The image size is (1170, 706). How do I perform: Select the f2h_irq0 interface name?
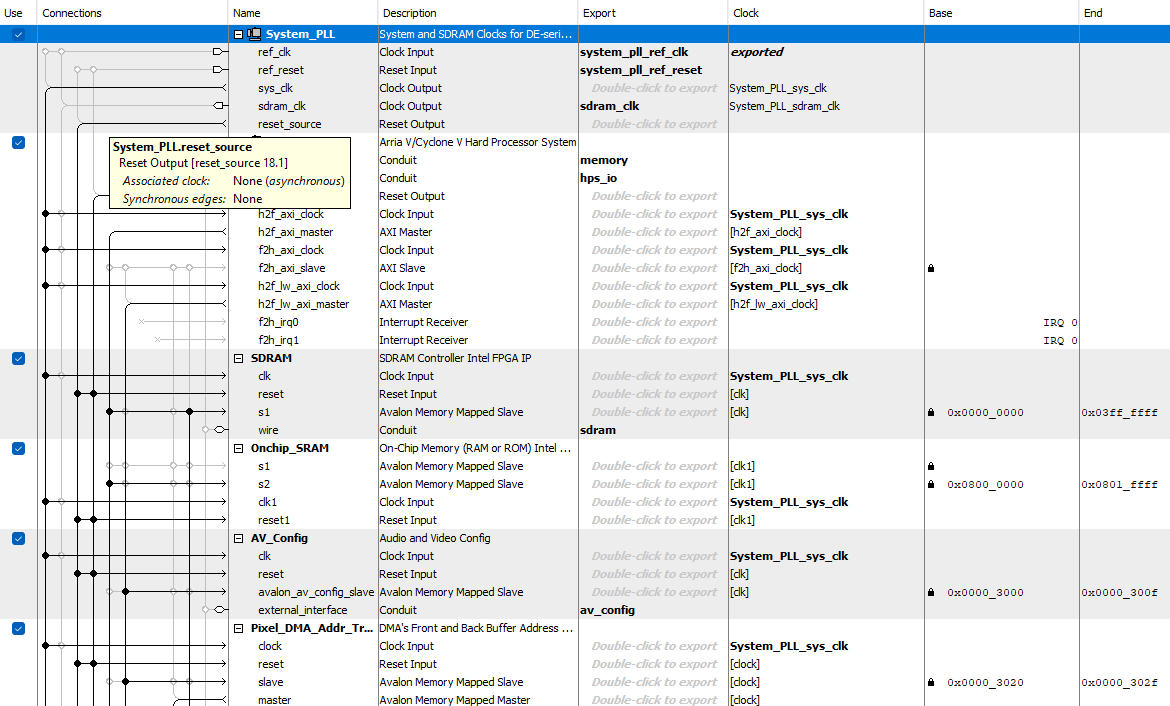(278, 322)
